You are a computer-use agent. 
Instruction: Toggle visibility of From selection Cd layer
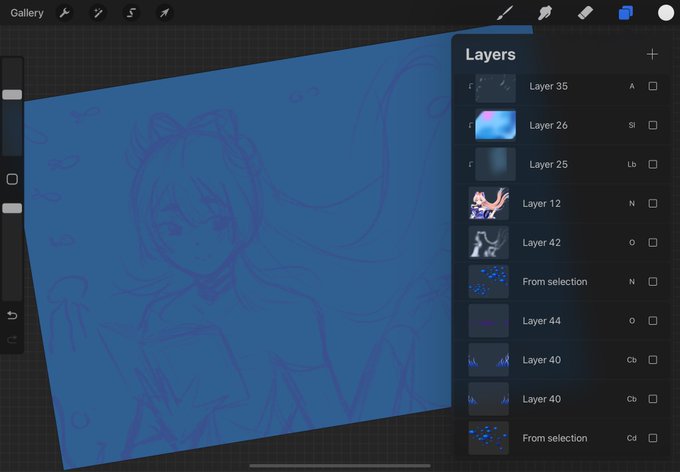[653, 438]
